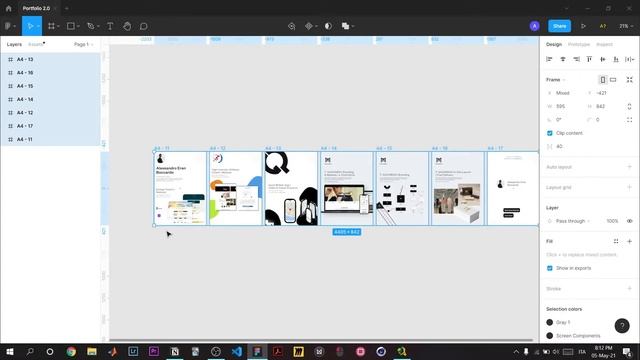Click the Use as mask icon
The height and width of the screenshot is (360, 640).
[x=328, y=26]
